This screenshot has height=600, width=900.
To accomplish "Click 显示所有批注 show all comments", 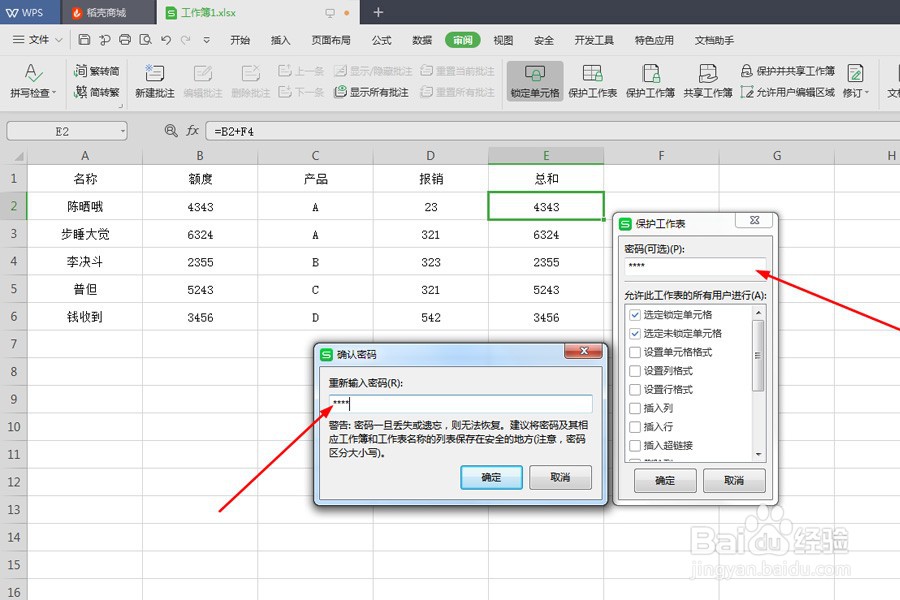I will coord(372,92).
